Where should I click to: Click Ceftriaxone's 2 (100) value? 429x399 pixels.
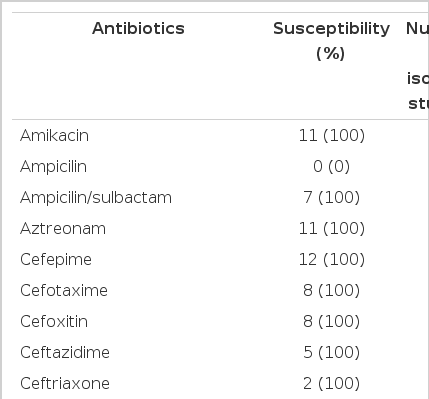tap(331, 383)
